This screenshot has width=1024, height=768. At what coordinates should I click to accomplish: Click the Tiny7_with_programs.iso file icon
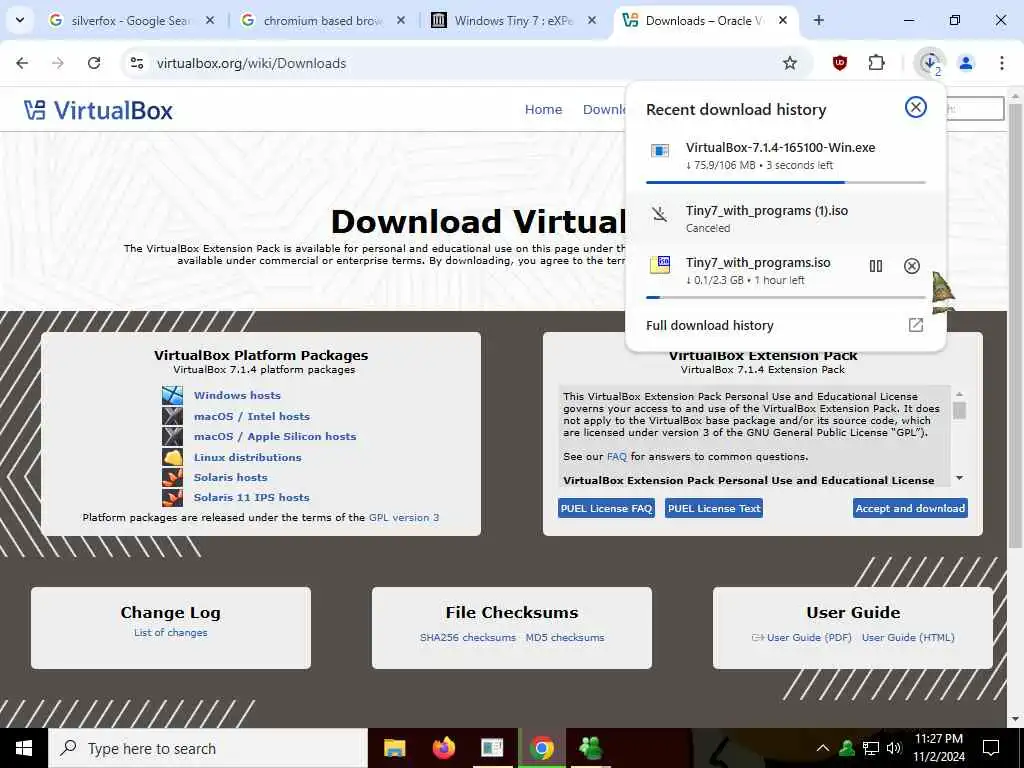(x=660, y=265)
